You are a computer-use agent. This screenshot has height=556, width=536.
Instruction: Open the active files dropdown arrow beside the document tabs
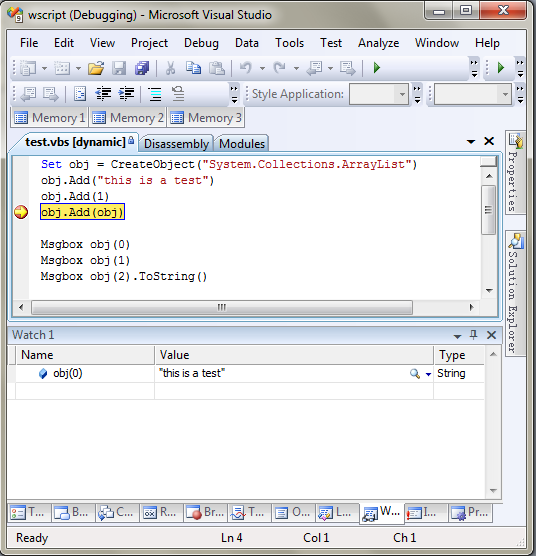coord(471,142)
